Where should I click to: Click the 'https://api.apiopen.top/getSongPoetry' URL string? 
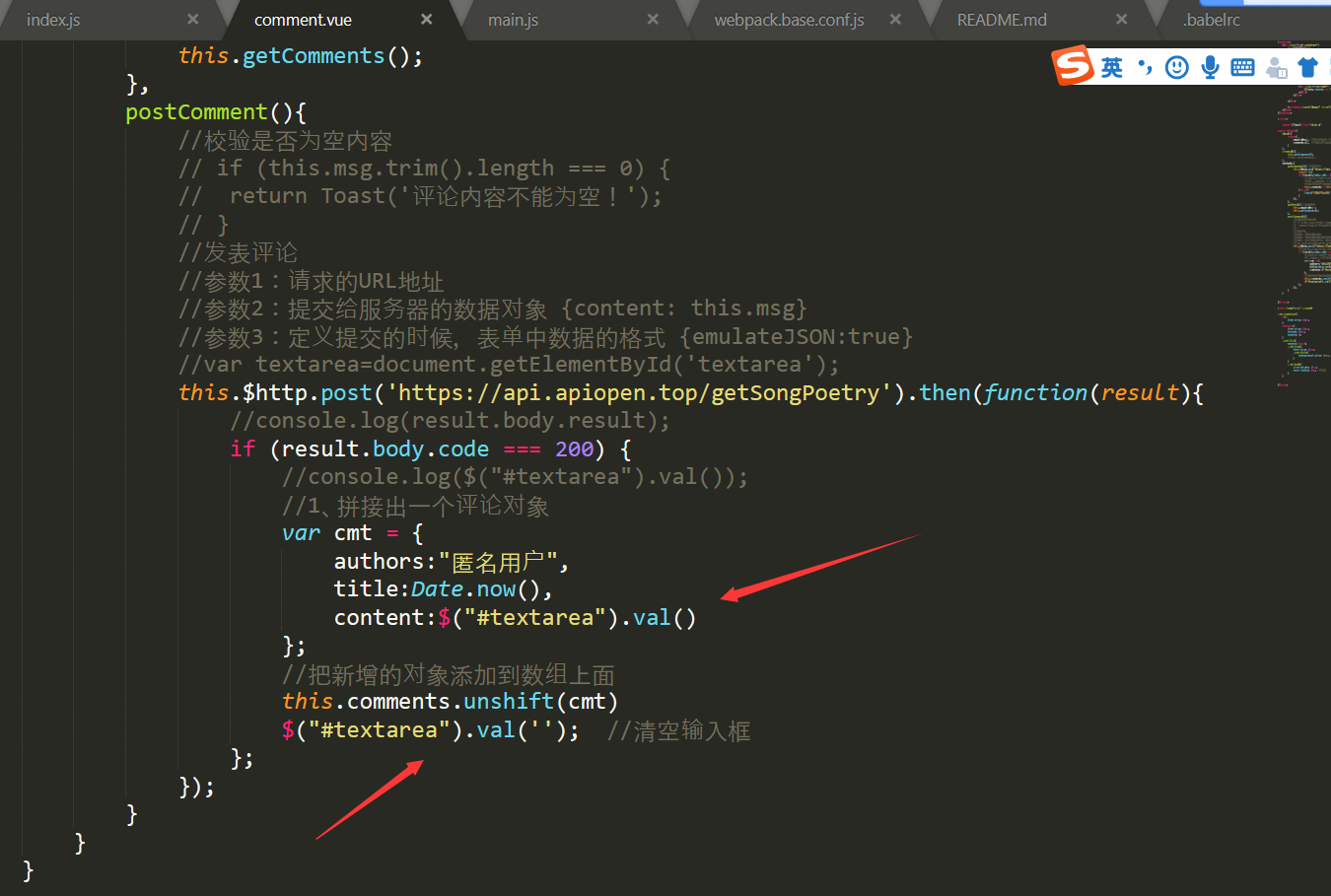639,393
